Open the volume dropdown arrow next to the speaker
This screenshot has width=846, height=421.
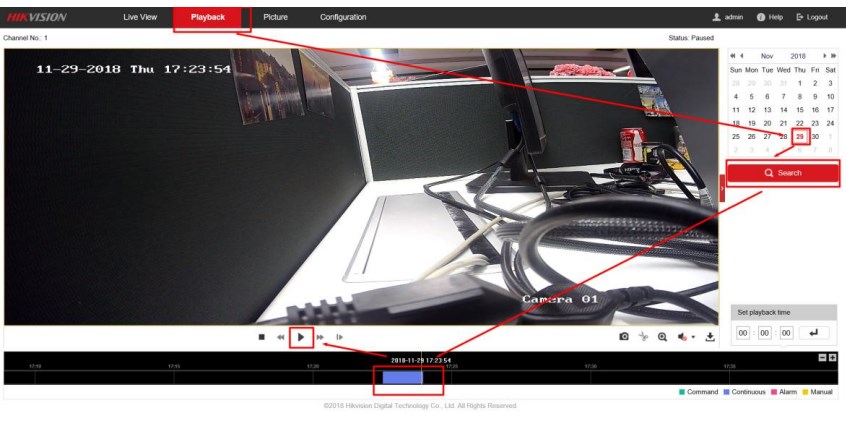pos(693,339)
